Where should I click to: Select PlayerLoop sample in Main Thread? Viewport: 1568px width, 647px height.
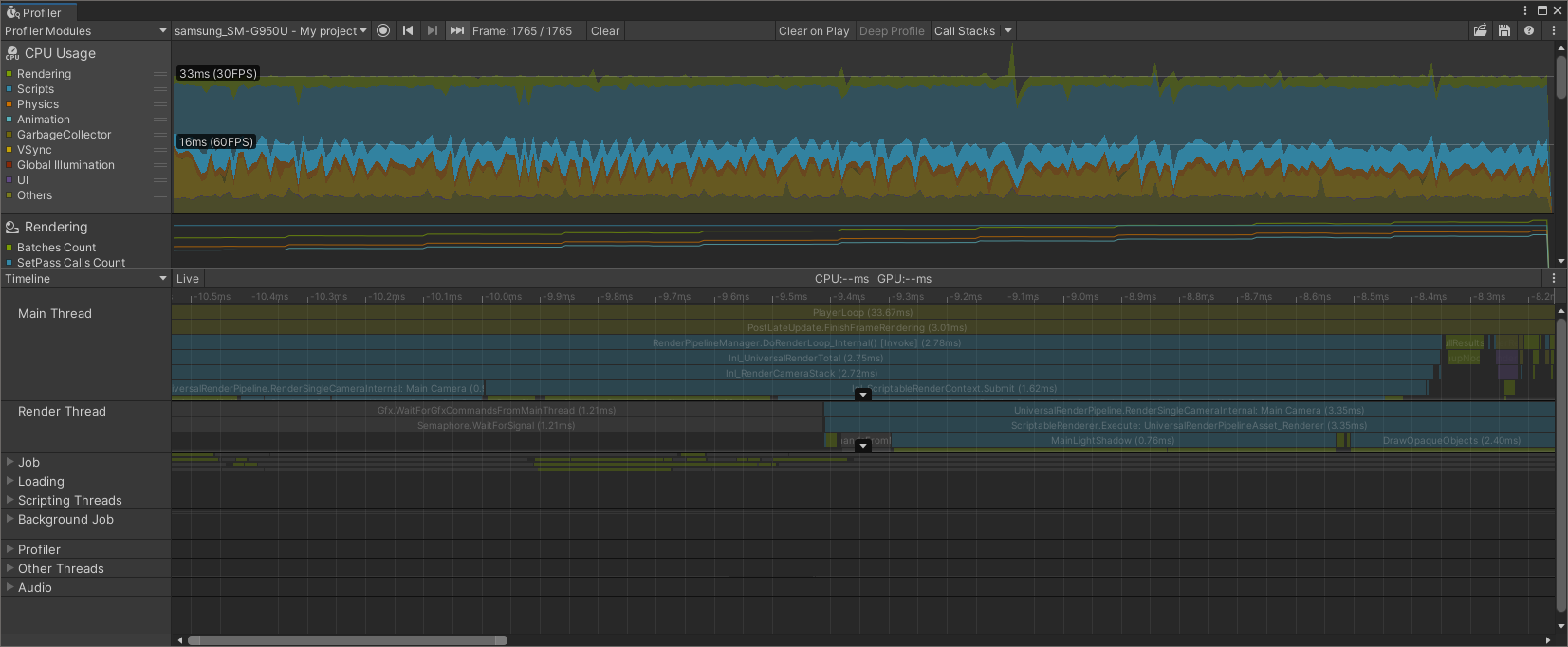coord(863,312)
